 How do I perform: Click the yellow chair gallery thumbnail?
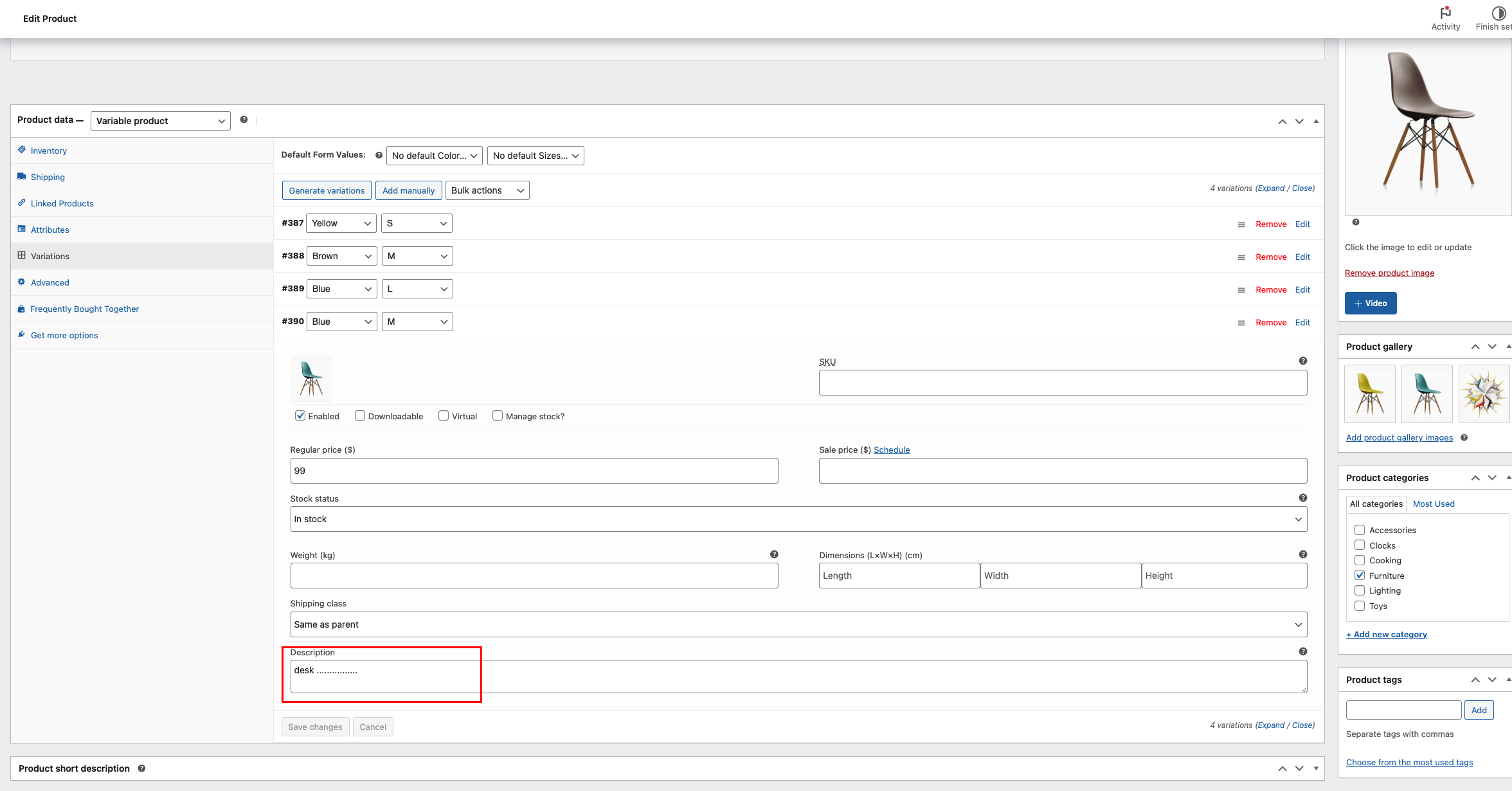[1370, 394]
